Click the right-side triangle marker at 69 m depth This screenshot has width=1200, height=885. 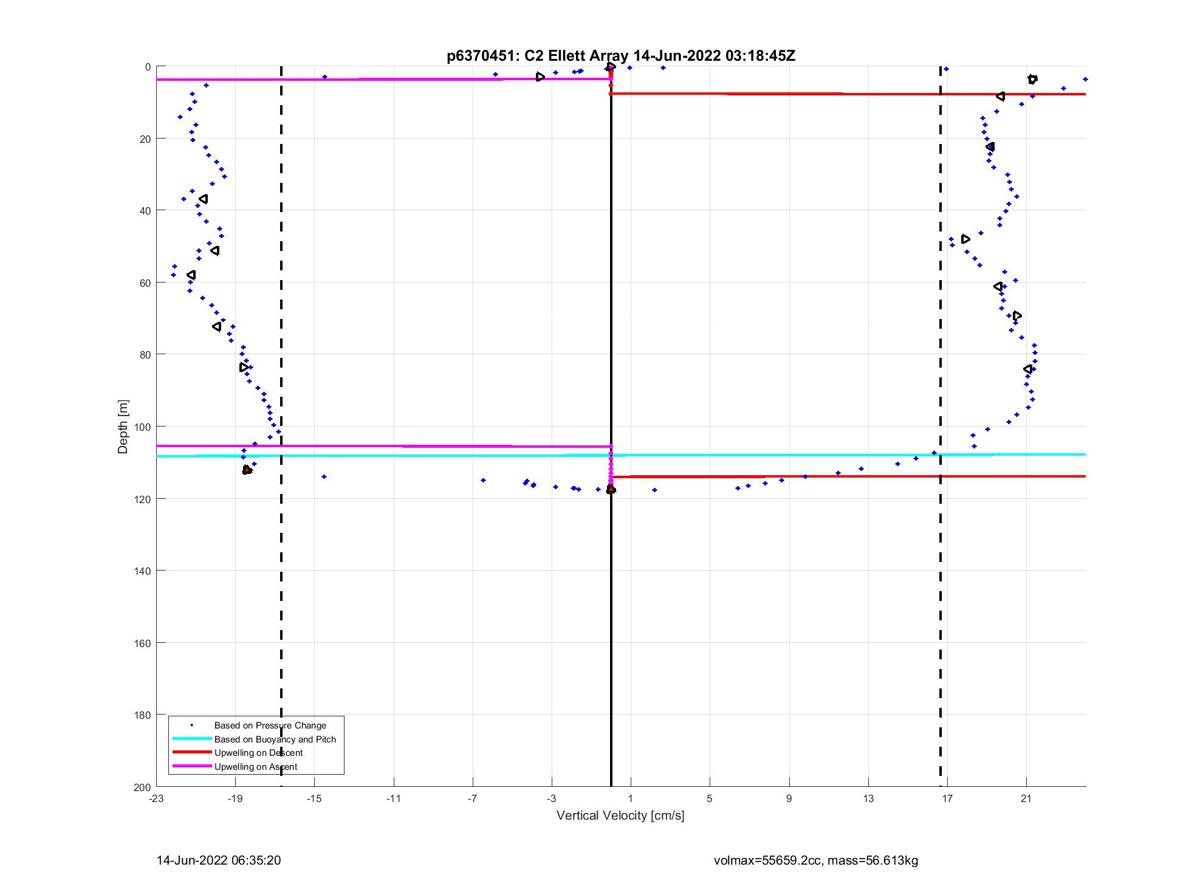1017,316
